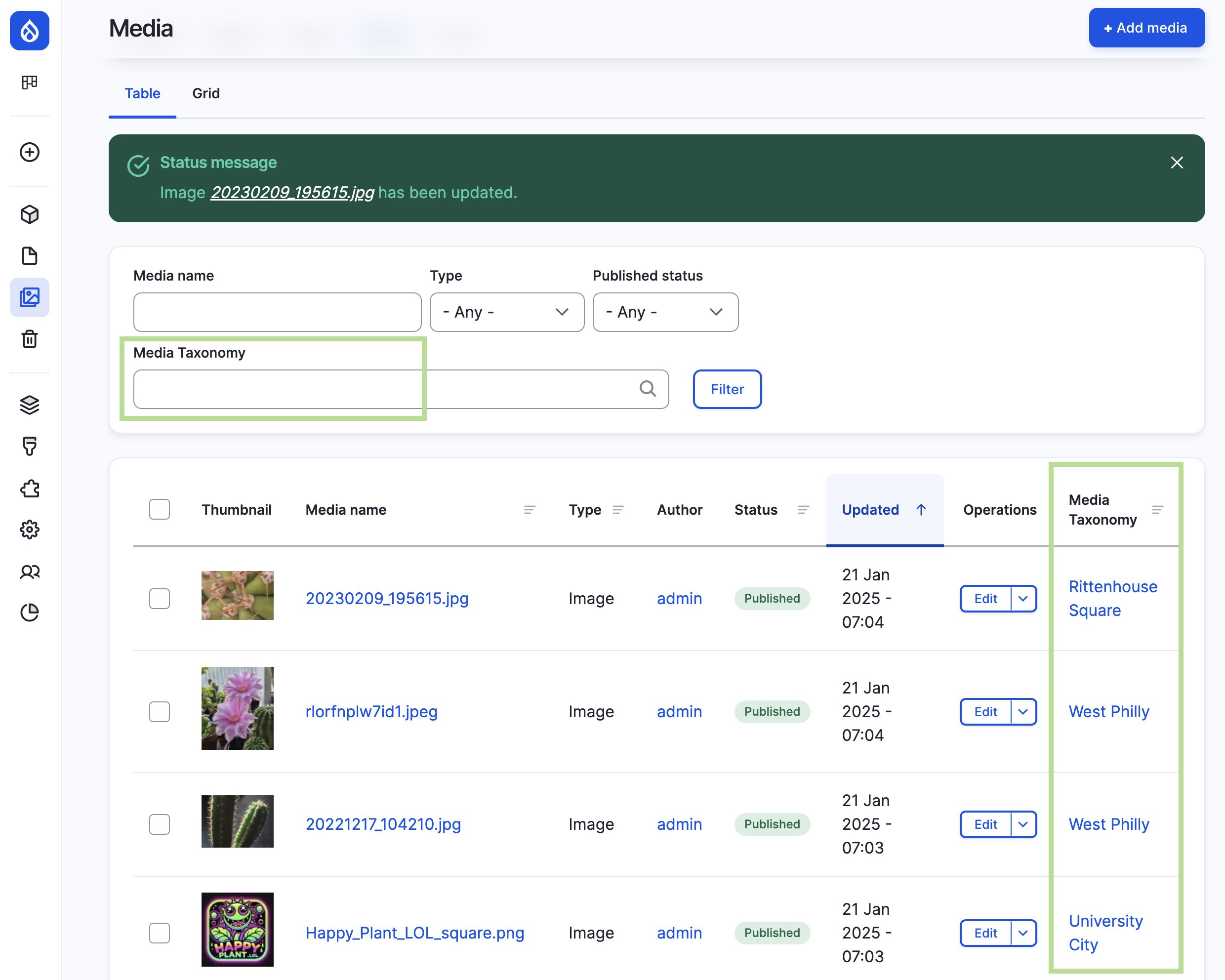Open media name link Happy_Plant_LOL_square.png
1225x980 pixels.
(415, 932)
